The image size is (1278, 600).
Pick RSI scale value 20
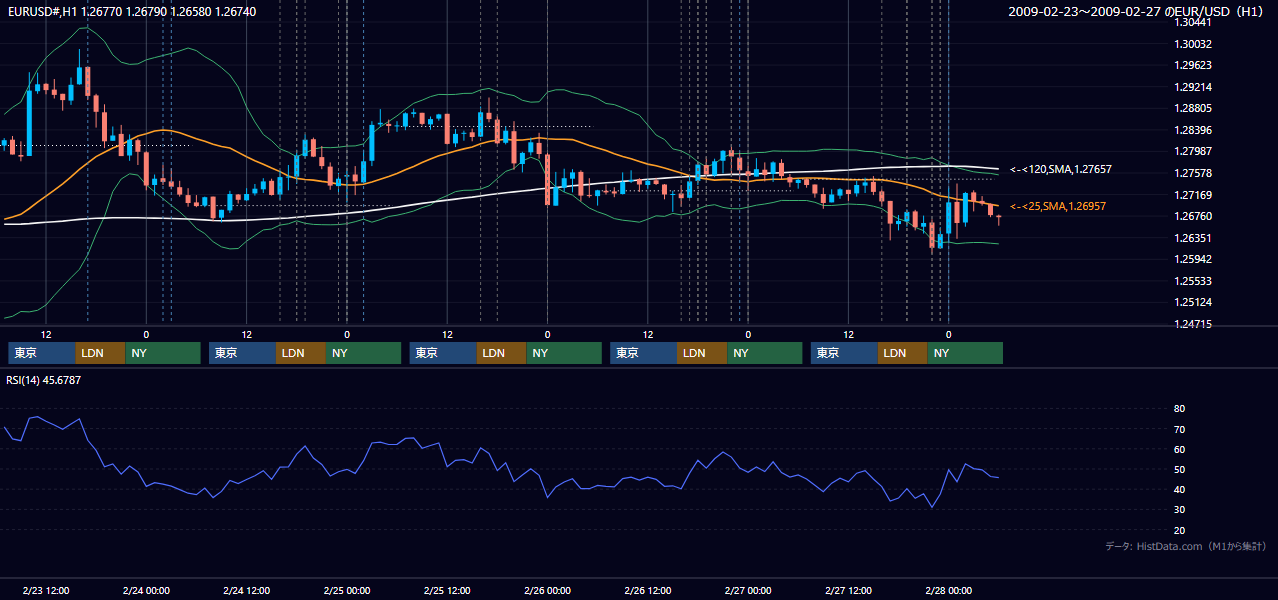pos(1180,530)
